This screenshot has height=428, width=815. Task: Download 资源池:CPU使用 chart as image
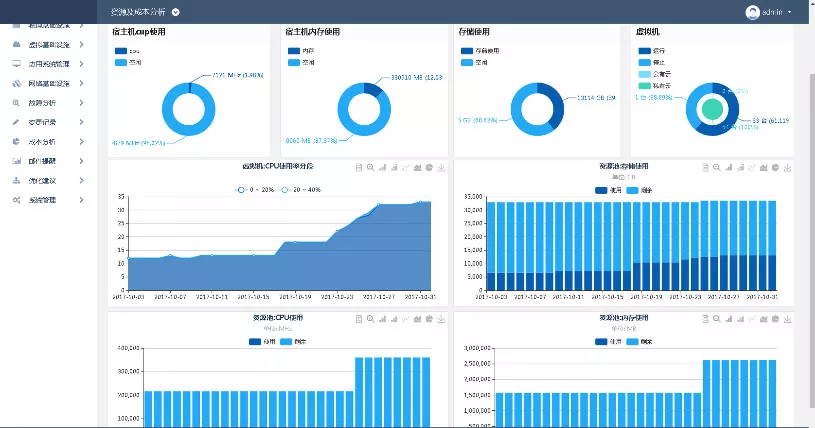coord(441,319)
